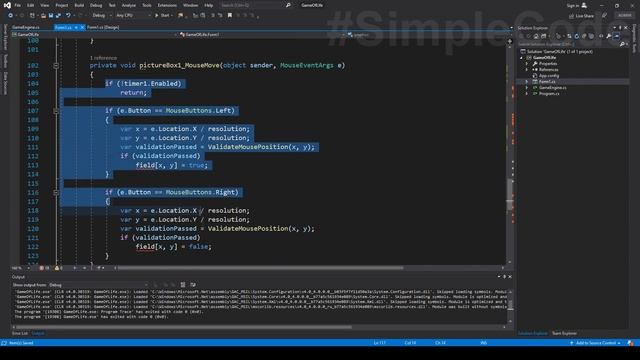Open the Build menu

[79, 5]
